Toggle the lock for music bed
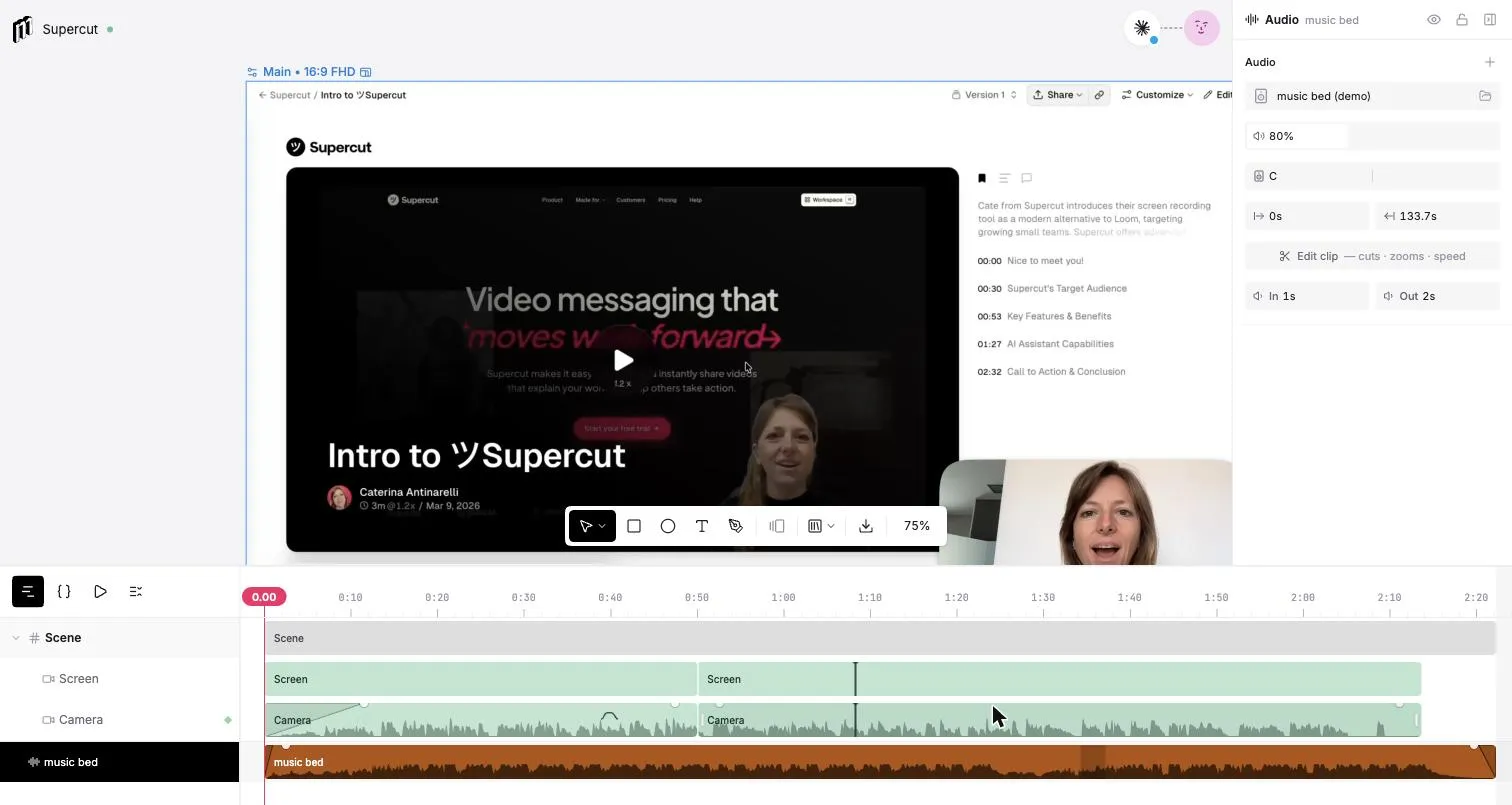This screenshot has height=805, width=1512. click(1462, 20)
